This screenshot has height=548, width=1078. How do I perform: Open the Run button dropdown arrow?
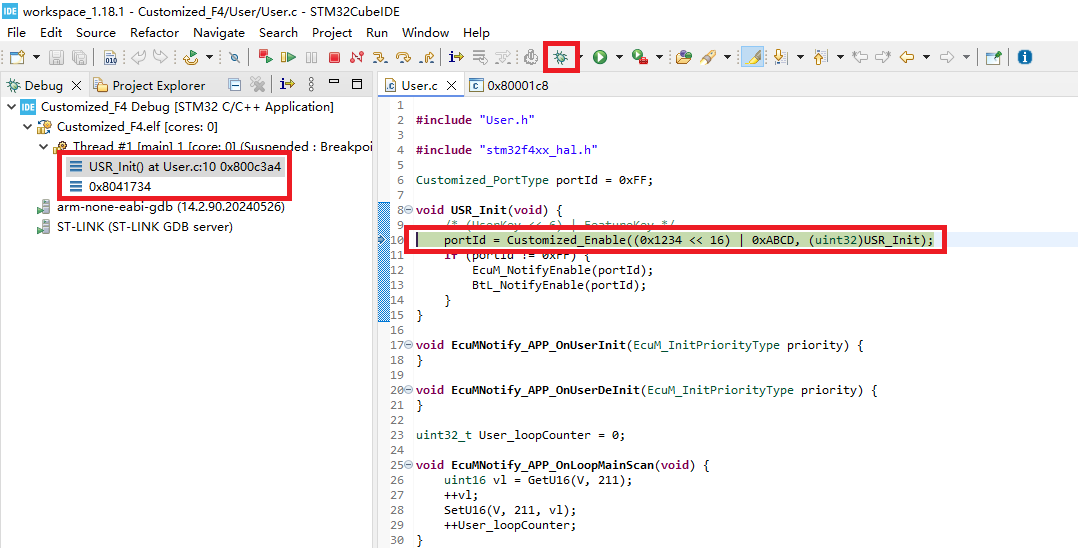pos(619,57)
